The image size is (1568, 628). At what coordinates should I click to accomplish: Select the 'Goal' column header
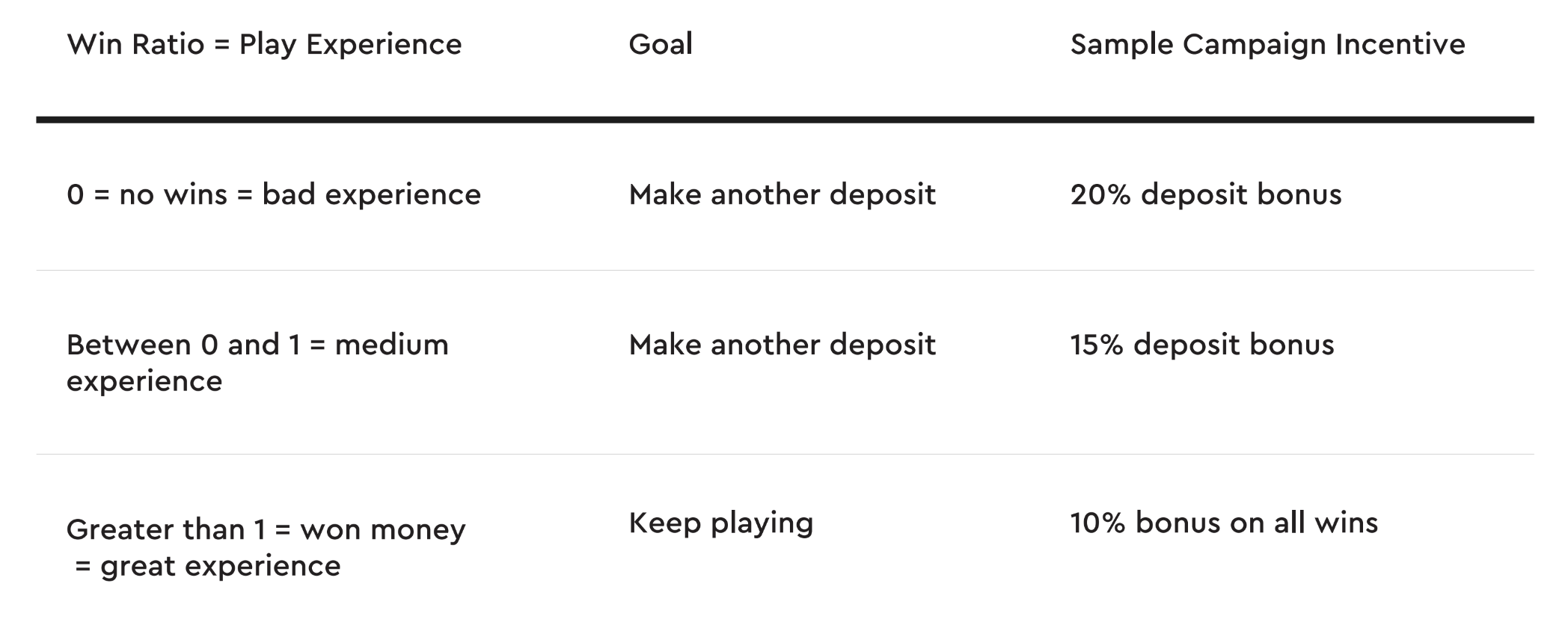[x=661, y=44]
